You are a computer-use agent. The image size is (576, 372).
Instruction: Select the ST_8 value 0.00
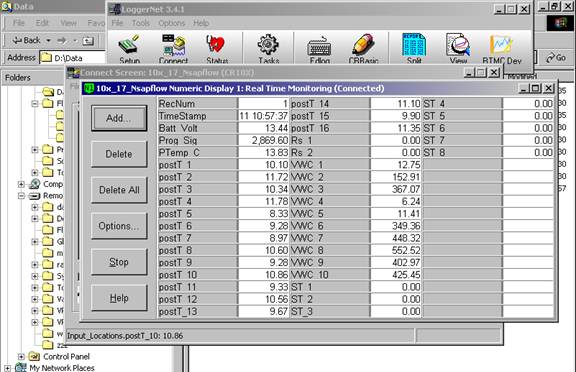tap(528, 152)
